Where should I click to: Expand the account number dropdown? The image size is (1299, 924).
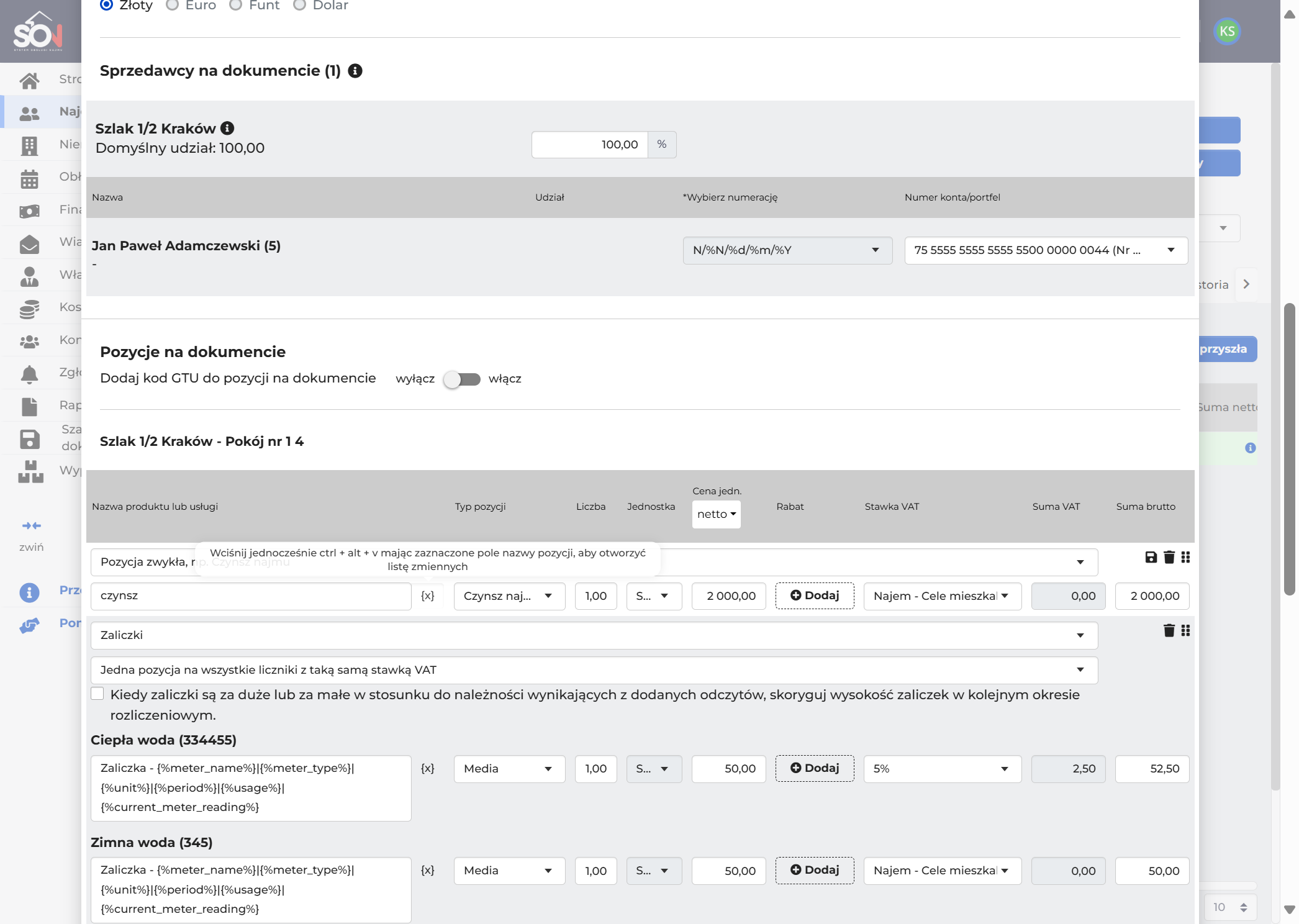click(x=1046, y=250)
